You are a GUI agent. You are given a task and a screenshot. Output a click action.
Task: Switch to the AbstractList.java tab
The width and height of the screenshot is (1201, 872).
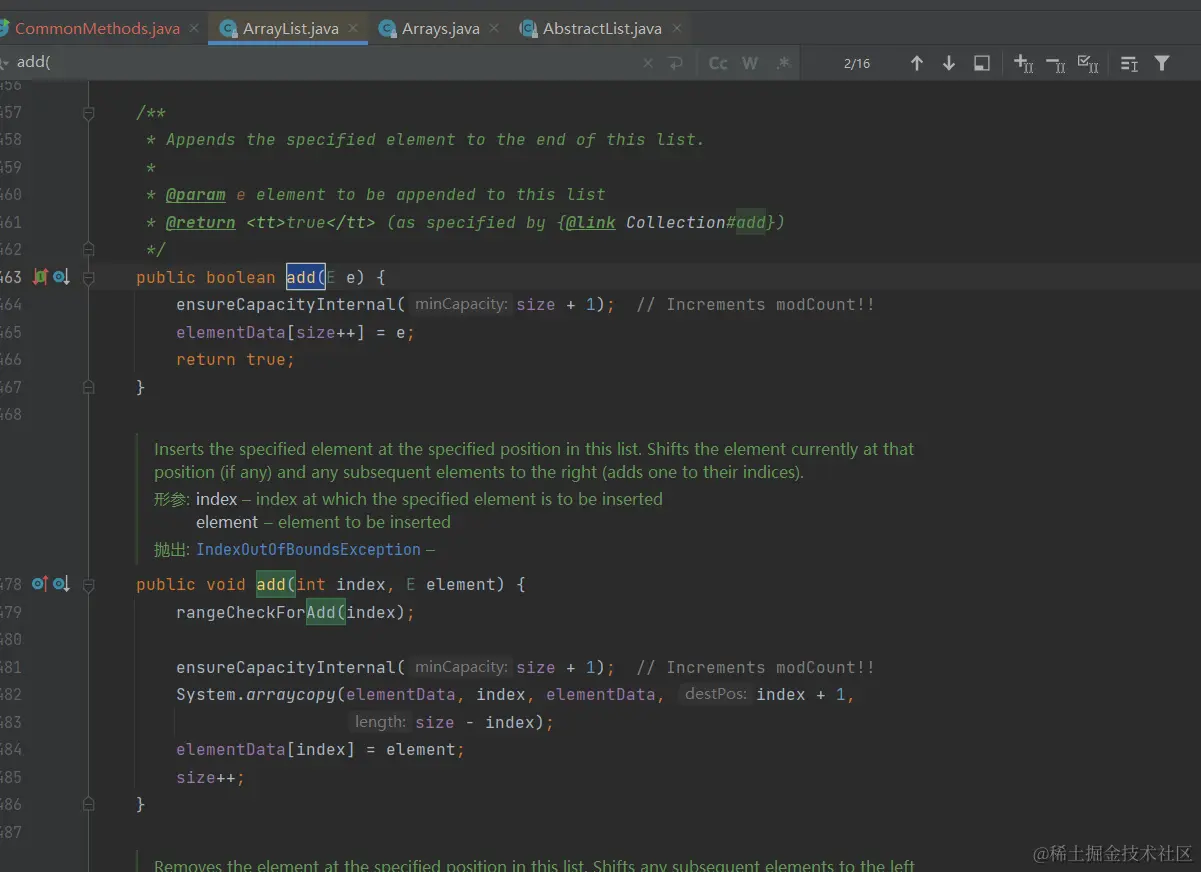click(601, 28)
